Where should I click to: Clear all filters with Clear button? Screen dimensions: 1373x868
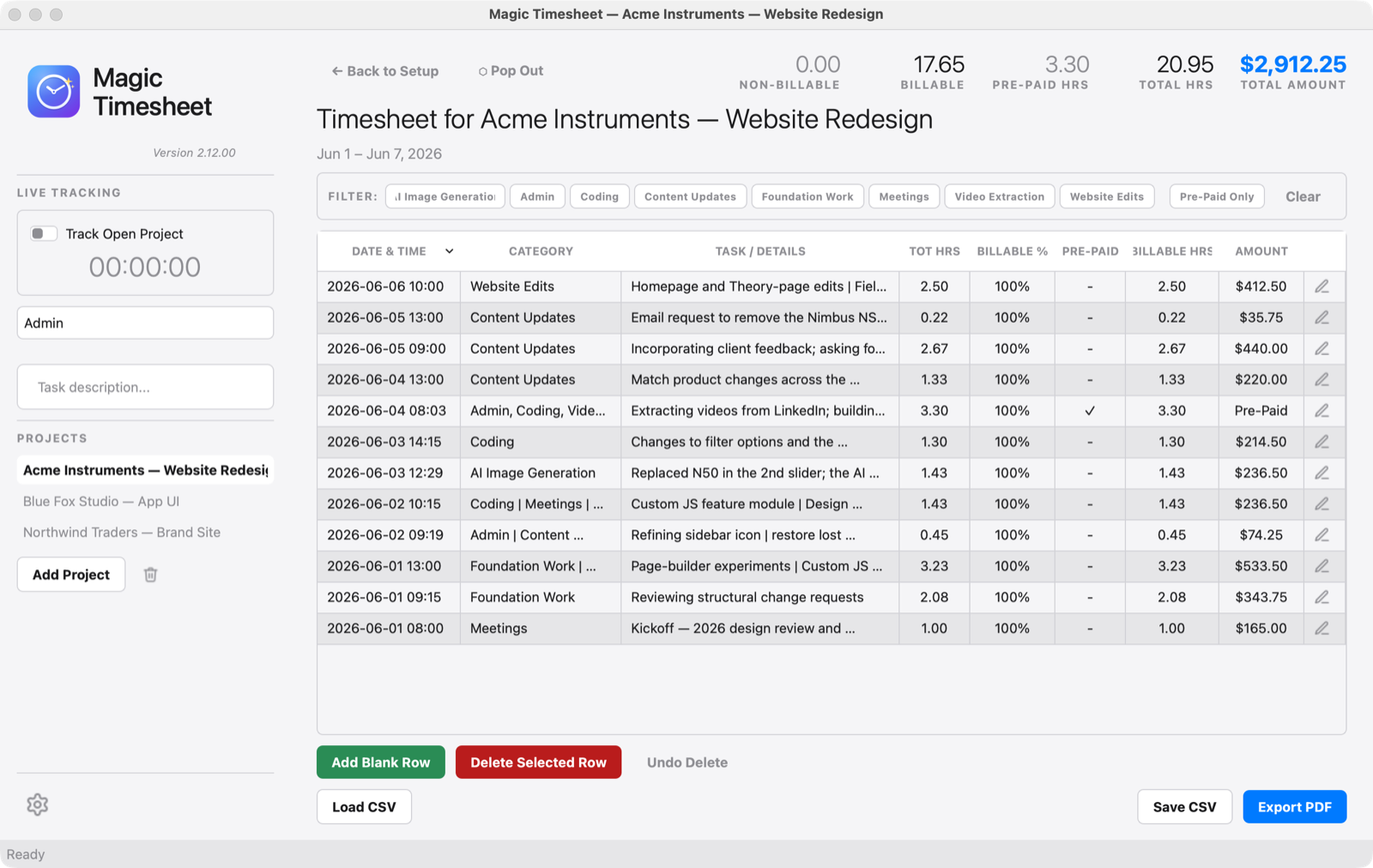coord(1302,196)
